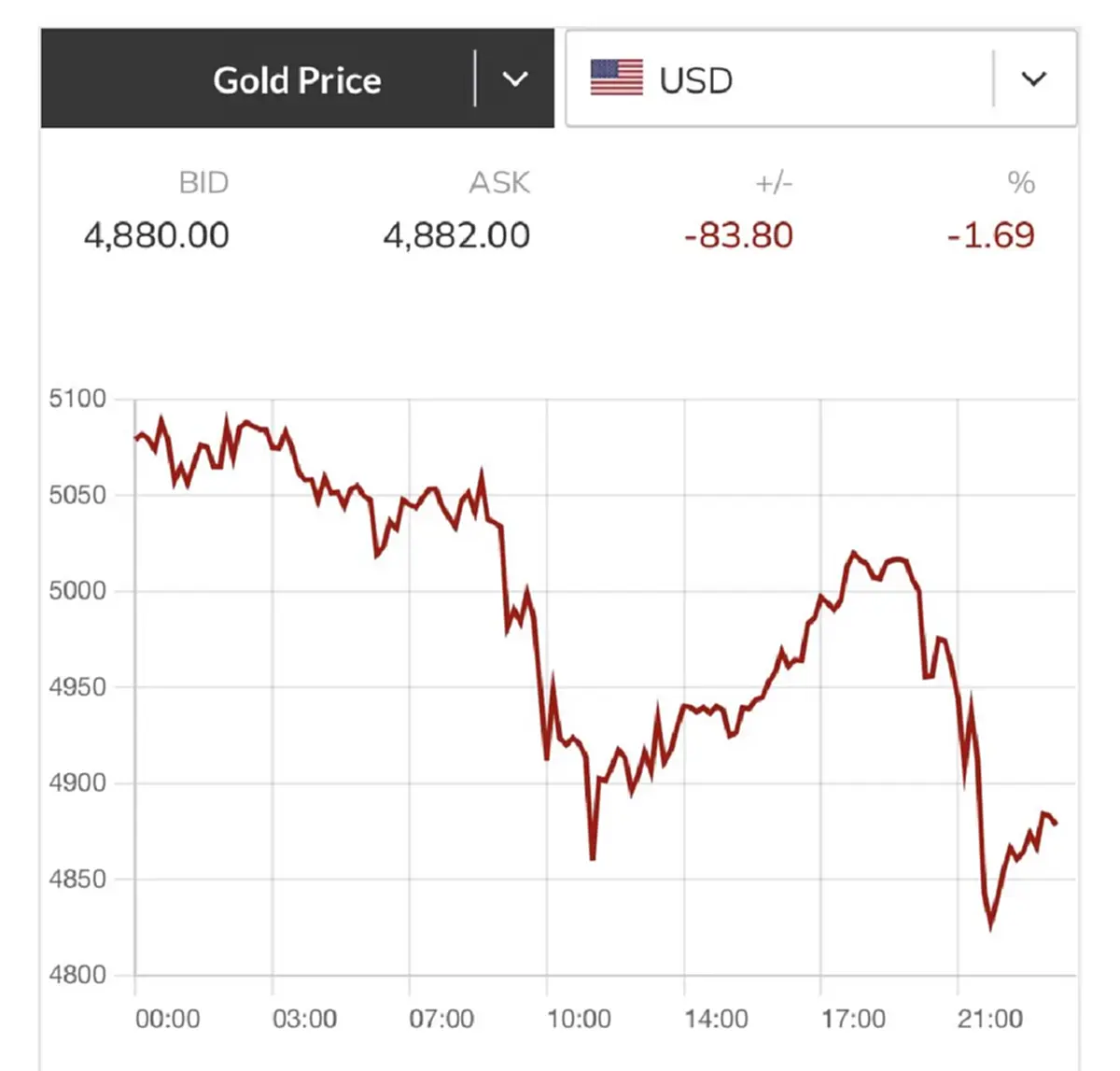Image resolution: width=1120 pixels, height=1071 pixels.
Task: Click the 5100 price axis label
Action: coord(77,399)
